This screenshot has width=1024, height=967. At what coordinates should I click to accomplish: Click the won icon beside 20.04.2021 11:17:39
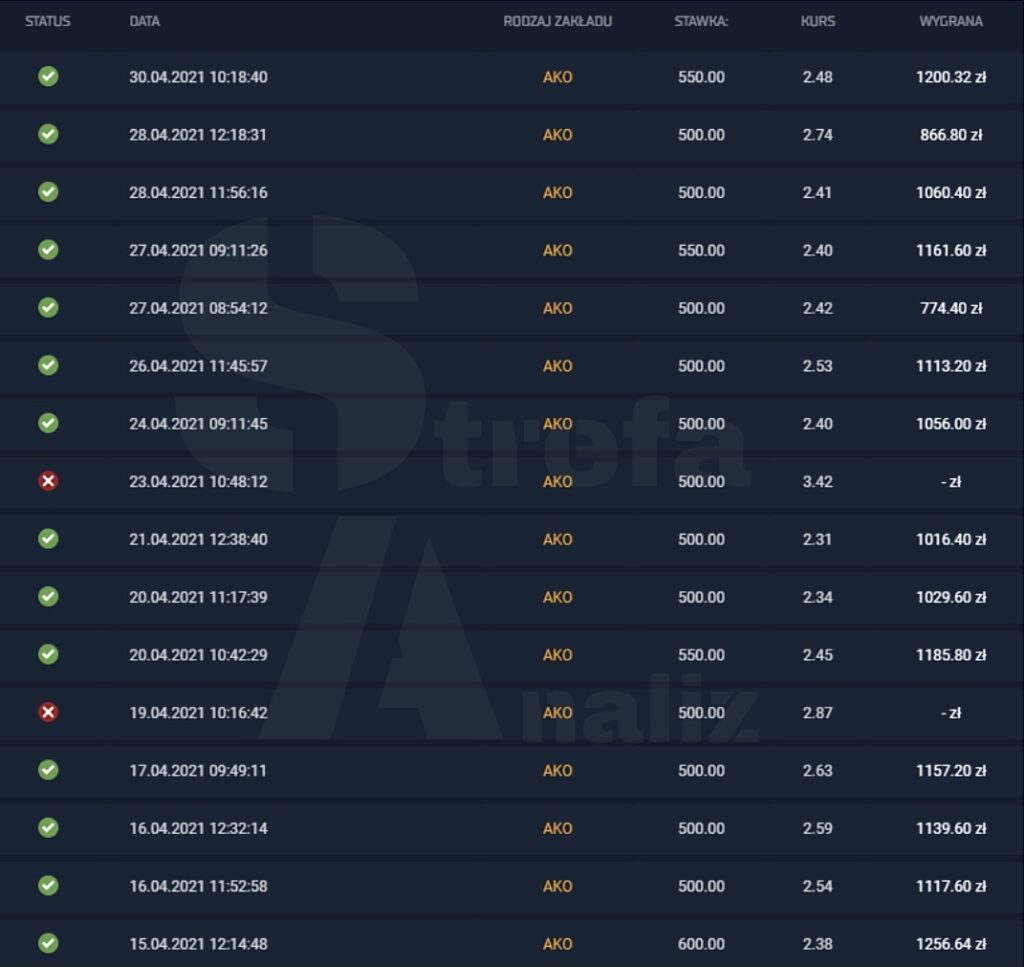click(48, 597)
